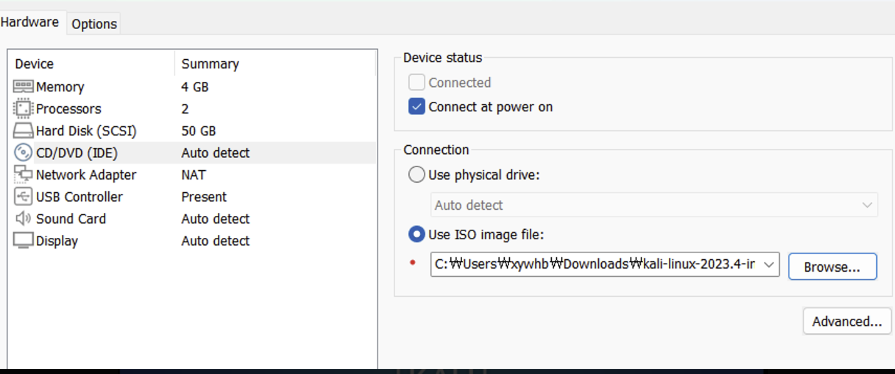Click the Display monitor icon
895x374 pixels.
coord(23,241)
